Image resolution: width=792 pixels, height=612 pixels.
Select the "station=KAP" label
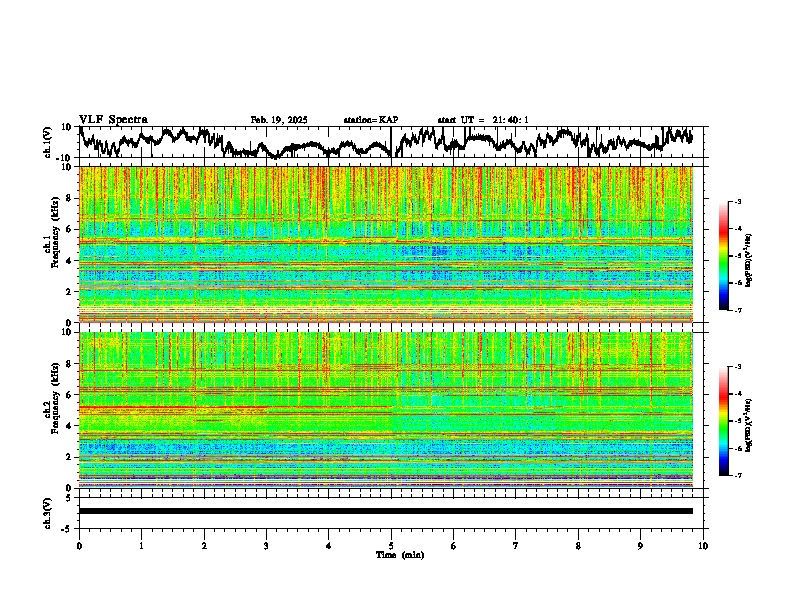[371, 120]
